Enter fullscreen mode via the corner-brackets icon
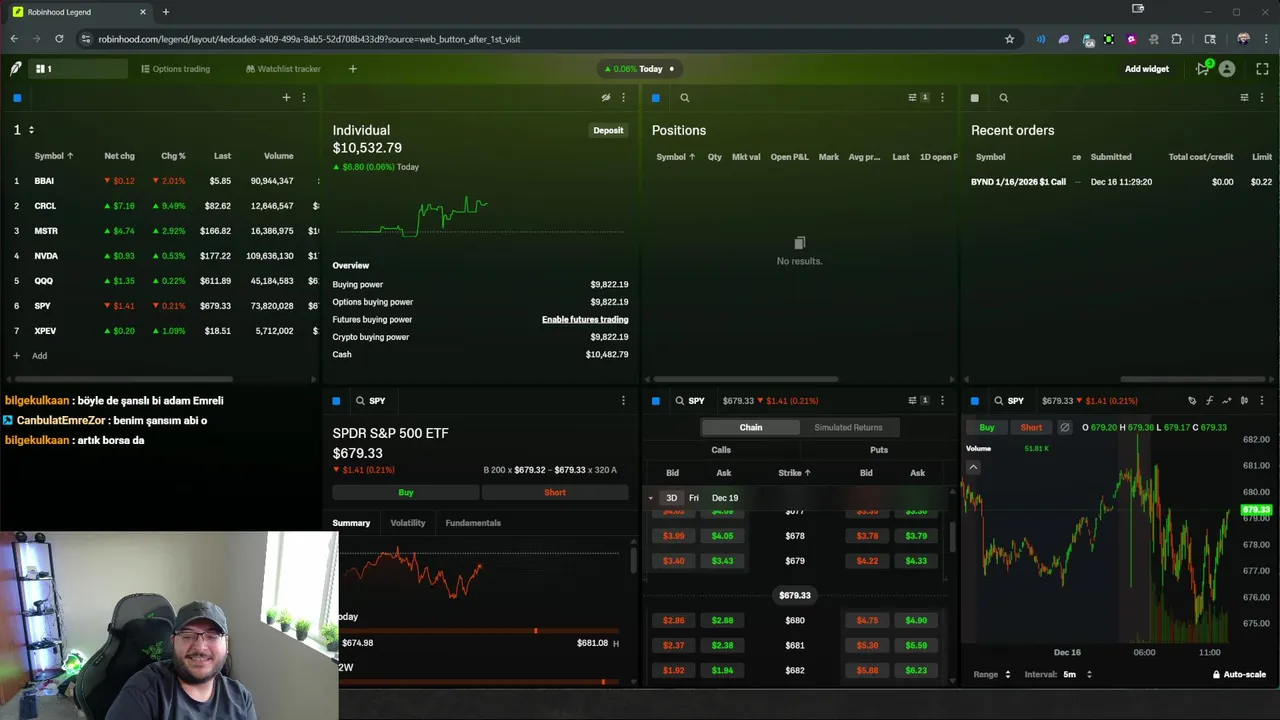This screenshot has width=1280, height=720. [x=1262, y=69]
